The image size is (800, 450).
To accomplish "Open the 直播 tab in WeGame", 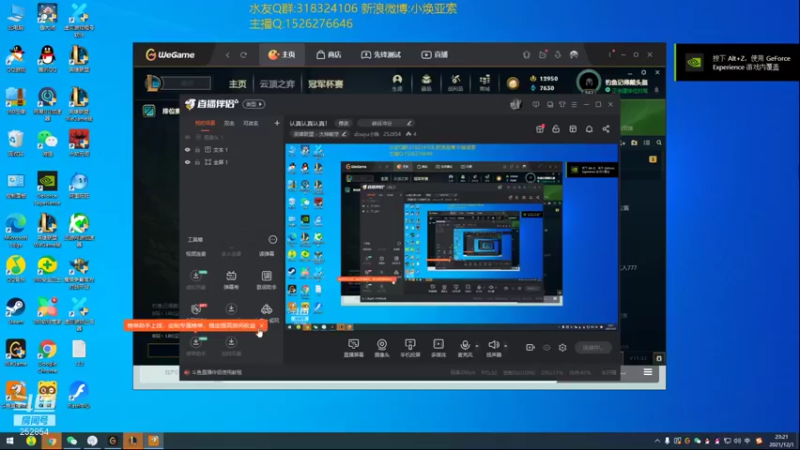I will click(x=435, y=55).
